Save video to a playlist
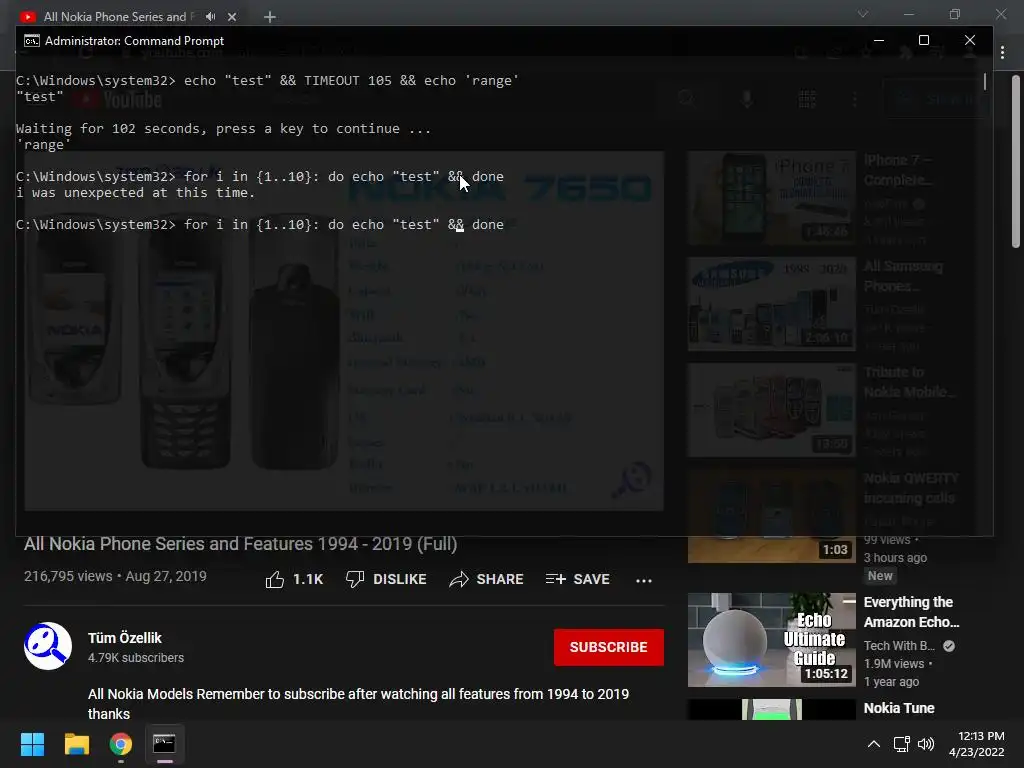The width and height of the screenshot is (1024, 768). click(577, 579)
